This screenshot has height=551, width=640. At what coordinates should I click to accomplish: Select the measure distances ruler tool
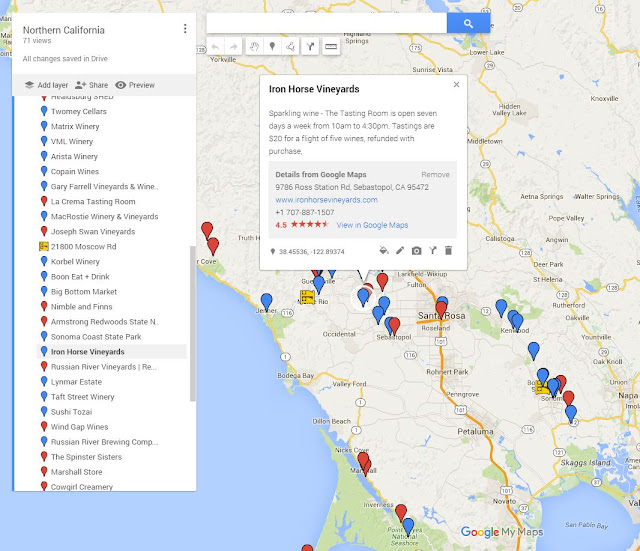coord(331,47)
